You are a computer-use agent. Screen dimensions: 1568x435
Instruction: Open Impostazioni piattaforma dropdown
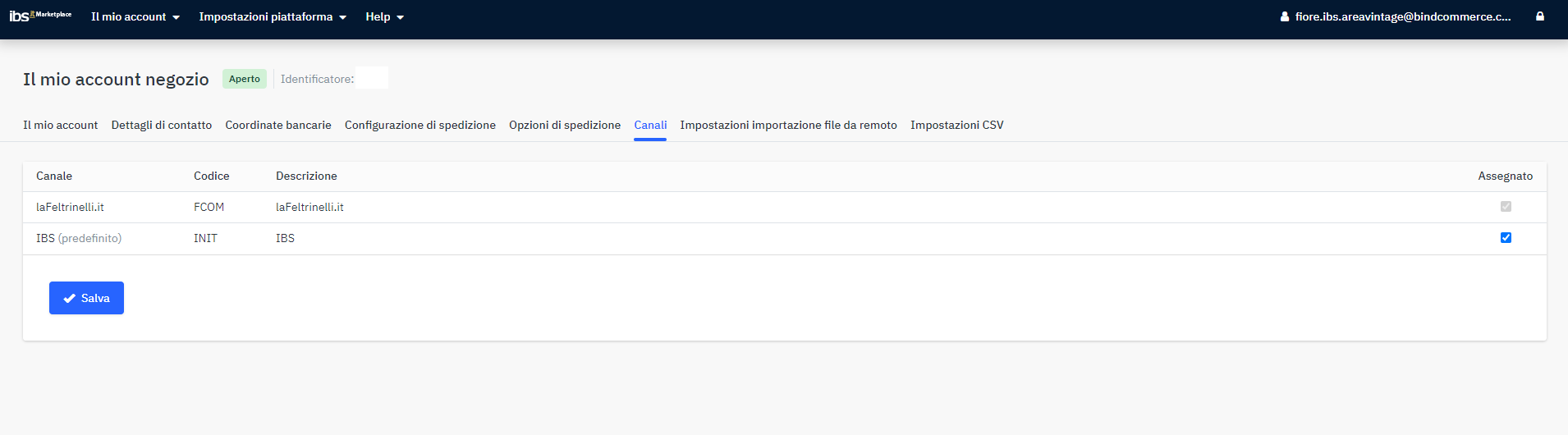point(273,16)
